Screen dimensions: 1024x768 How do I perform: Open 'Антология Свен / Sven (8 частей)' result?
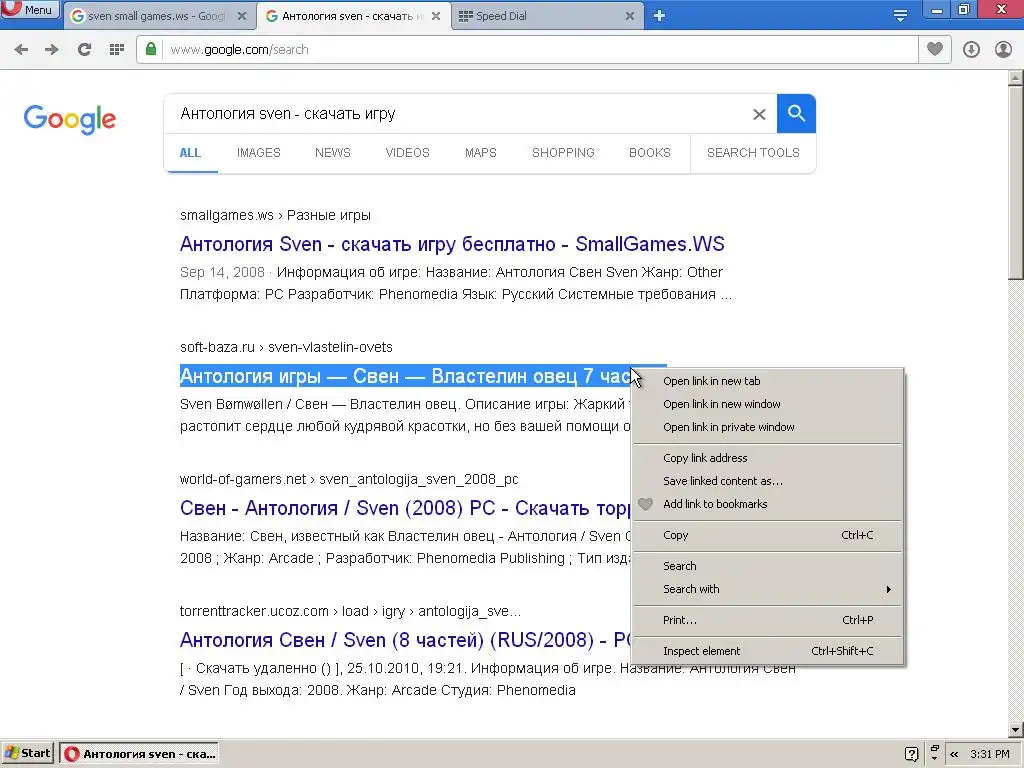tap(405, 640)
